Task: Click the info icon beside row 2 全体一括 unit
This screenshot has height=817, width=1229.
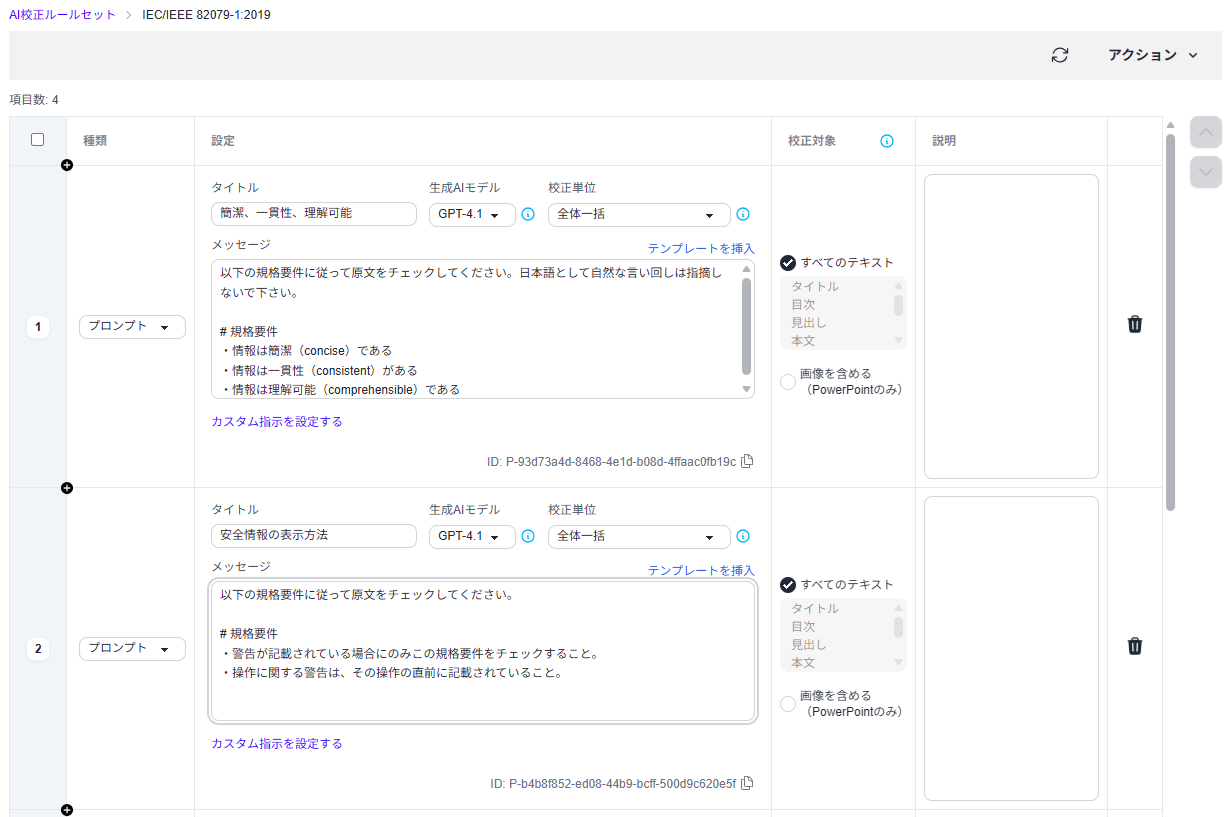Action: [x=743, y=536]
